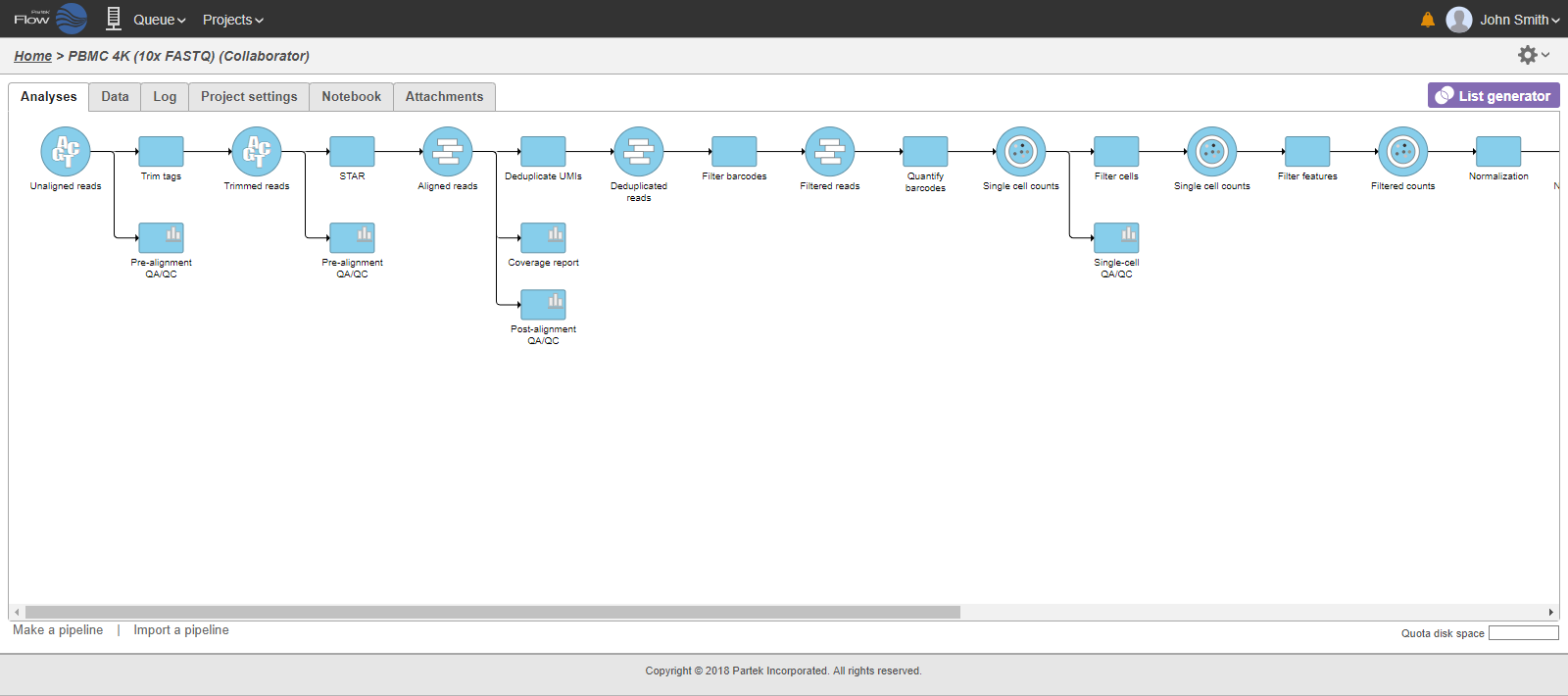Select the Post-alignment QA/QC node
This screenshot has height=696, width=1568.
[543, 305]
